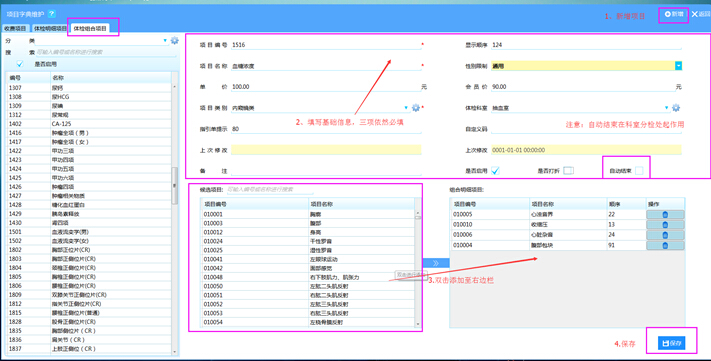711x361 pixels.
Task: Click the 名称 column header in left list
Action: 111,78
